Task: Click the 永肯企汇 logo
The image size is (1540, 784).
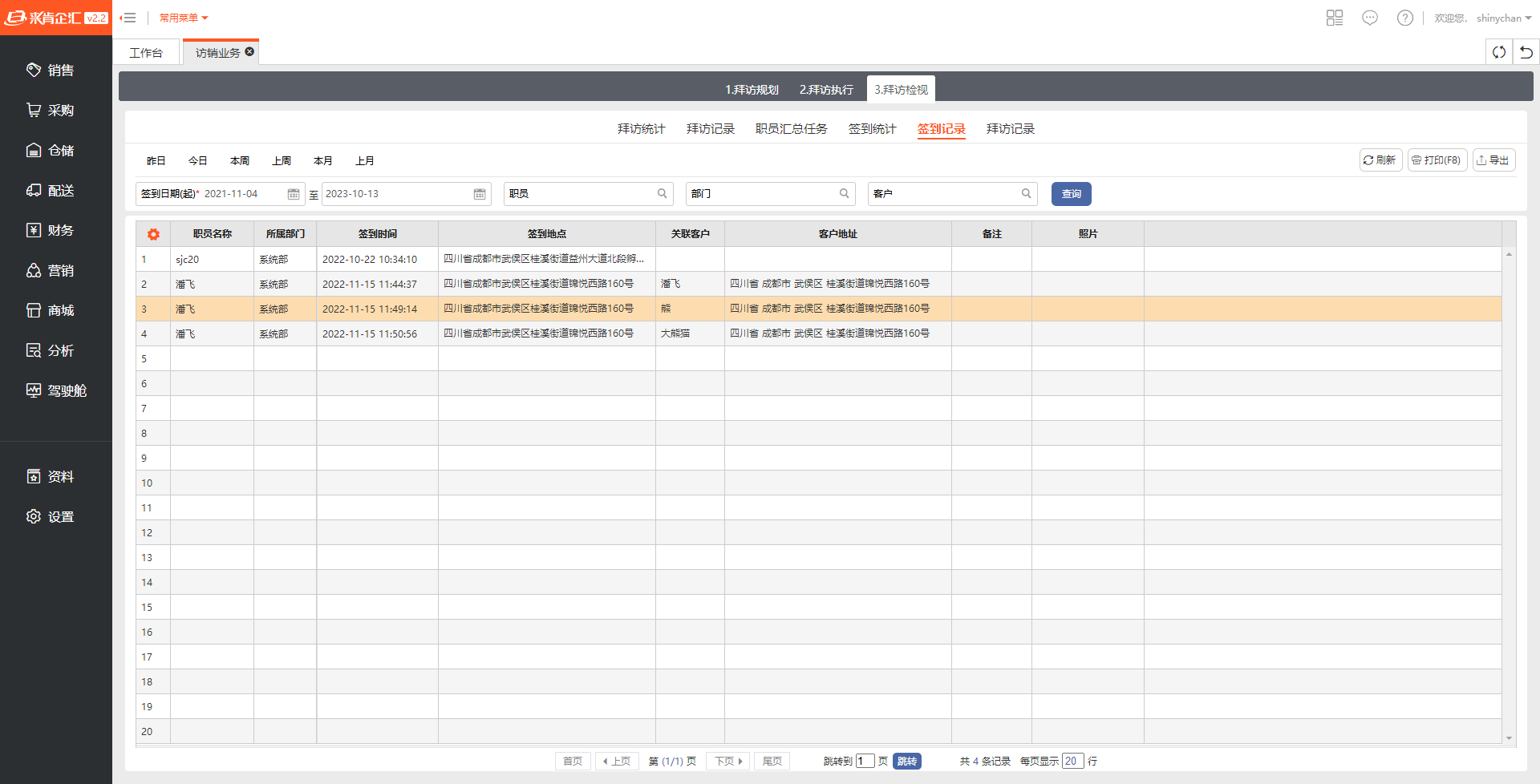Action: pyautogui.click(x=55, y=18)
